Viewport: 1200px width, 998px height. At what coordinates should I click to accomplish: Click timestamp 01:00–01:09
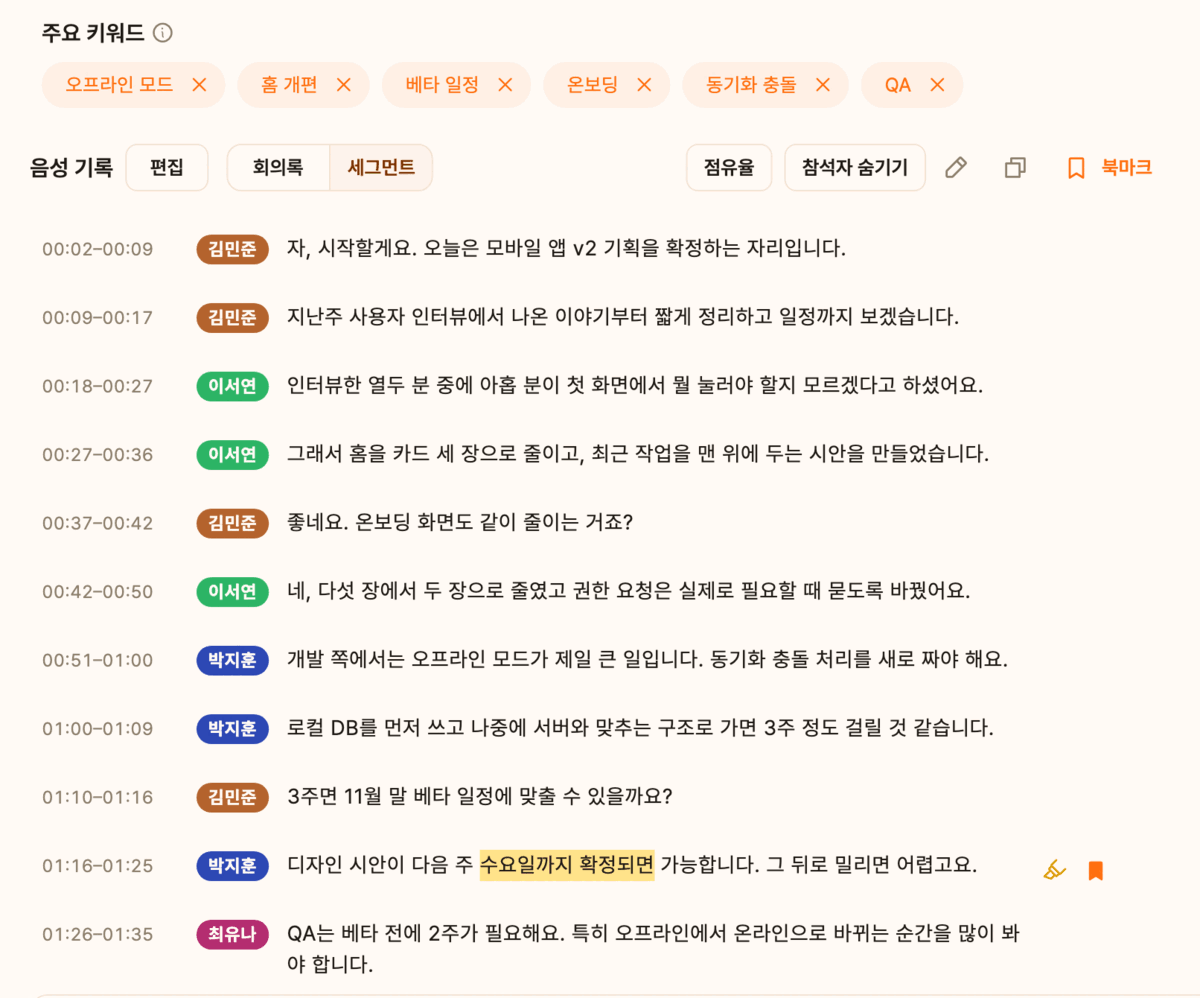[97, 729]
